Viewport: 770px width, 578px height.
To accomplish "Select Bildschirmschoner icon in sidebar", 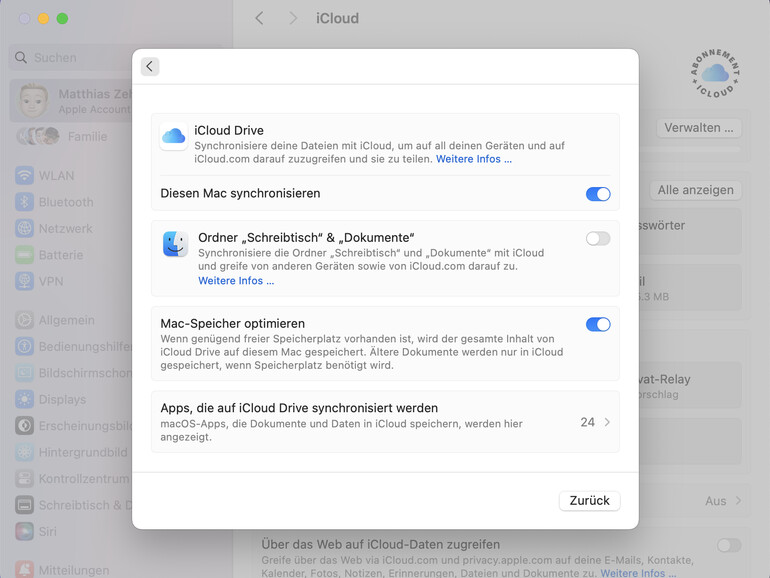I will 24,373.
